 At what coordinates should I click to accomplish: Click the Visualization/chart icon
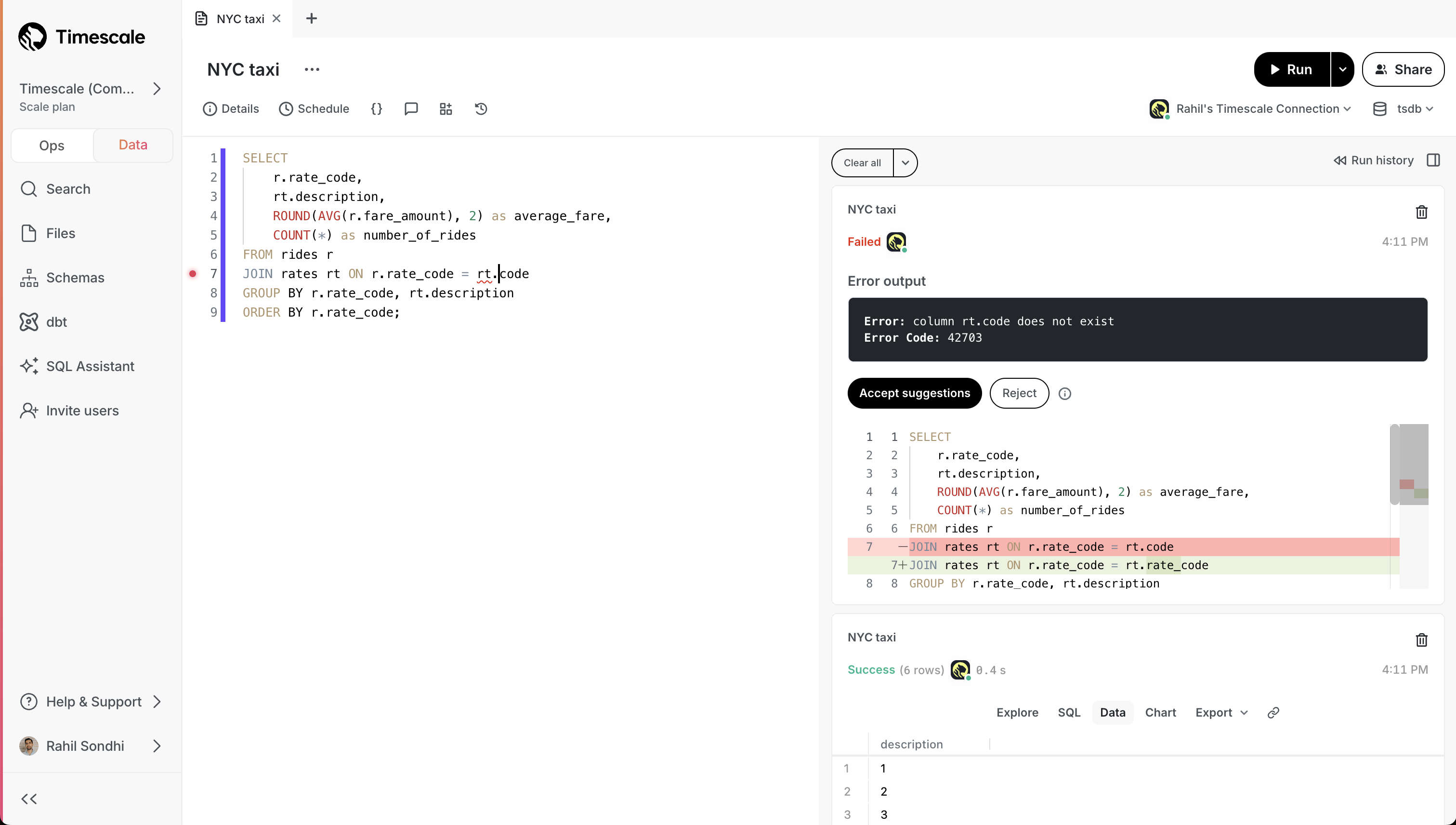coord(1160,712)
